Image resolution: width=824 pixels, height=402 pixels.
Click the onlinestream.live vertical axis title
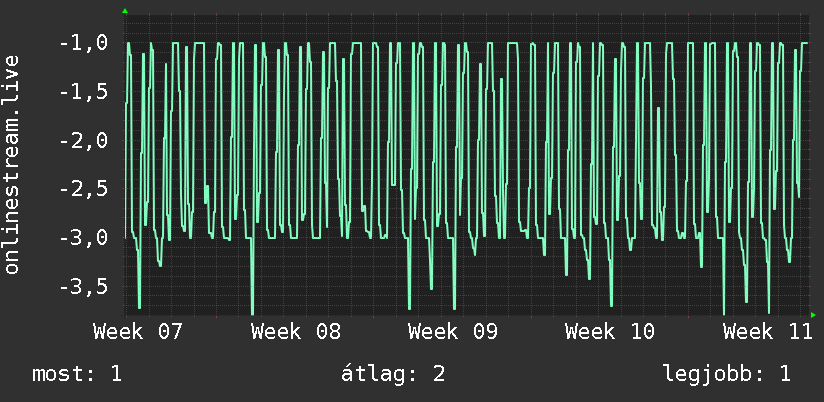tap(12, 164)
